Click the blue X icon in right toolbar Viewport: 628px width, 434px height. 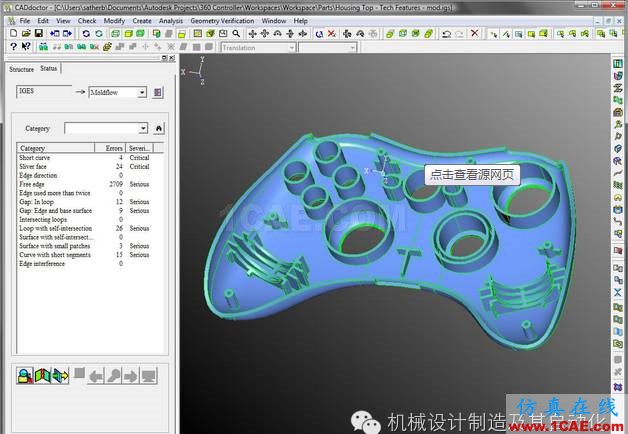(x=618, y=293)
